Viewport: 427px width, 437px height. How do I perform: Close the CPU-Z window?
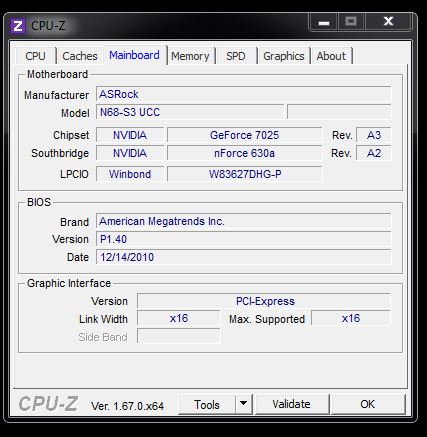(x=388, y=22)
